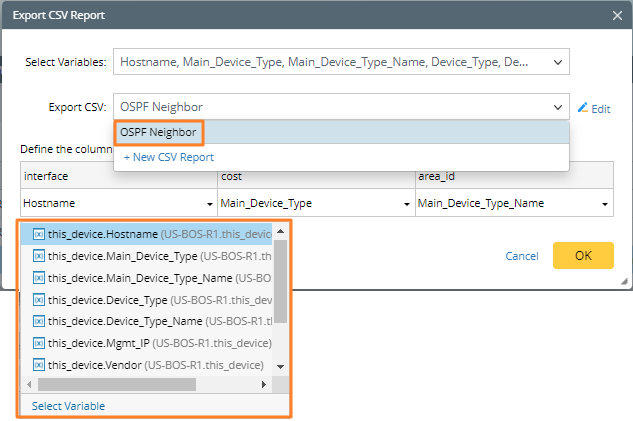This screenshot has height=421, width=633.
Task: Open the Export CSV dropdown arrow
Action: tap(555, 107)
